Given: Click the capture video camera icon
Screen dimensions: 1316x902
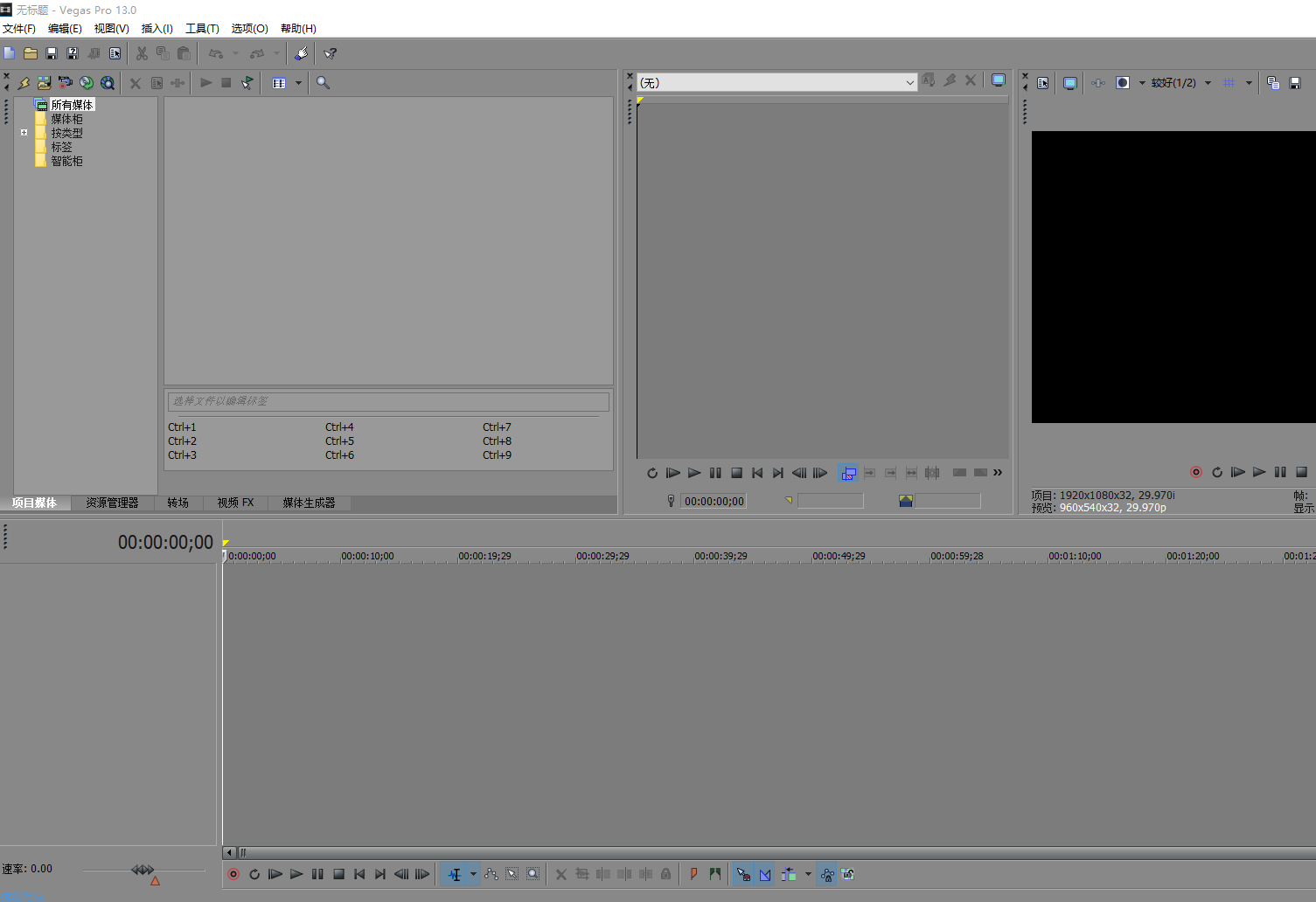Looking at the screenshot, I should pos(66,83).
